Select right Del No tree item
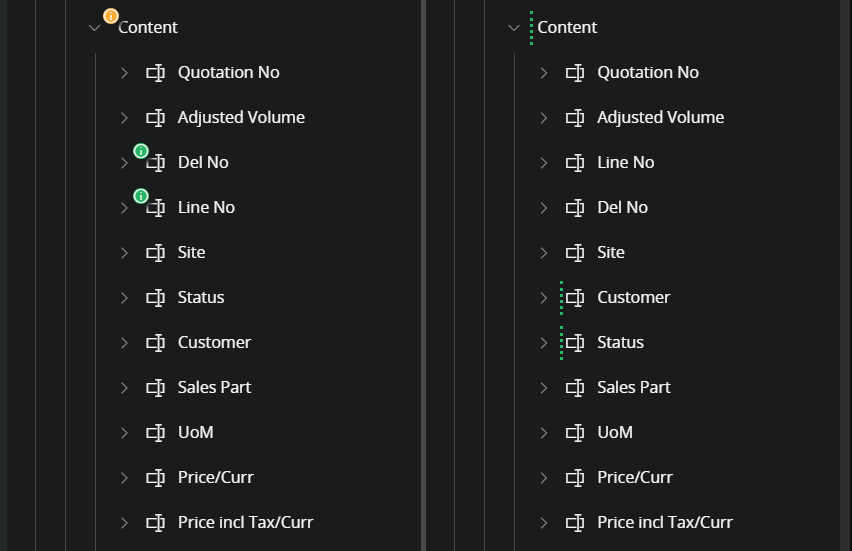The image size is (852, 551). click(x=622, y=208)
